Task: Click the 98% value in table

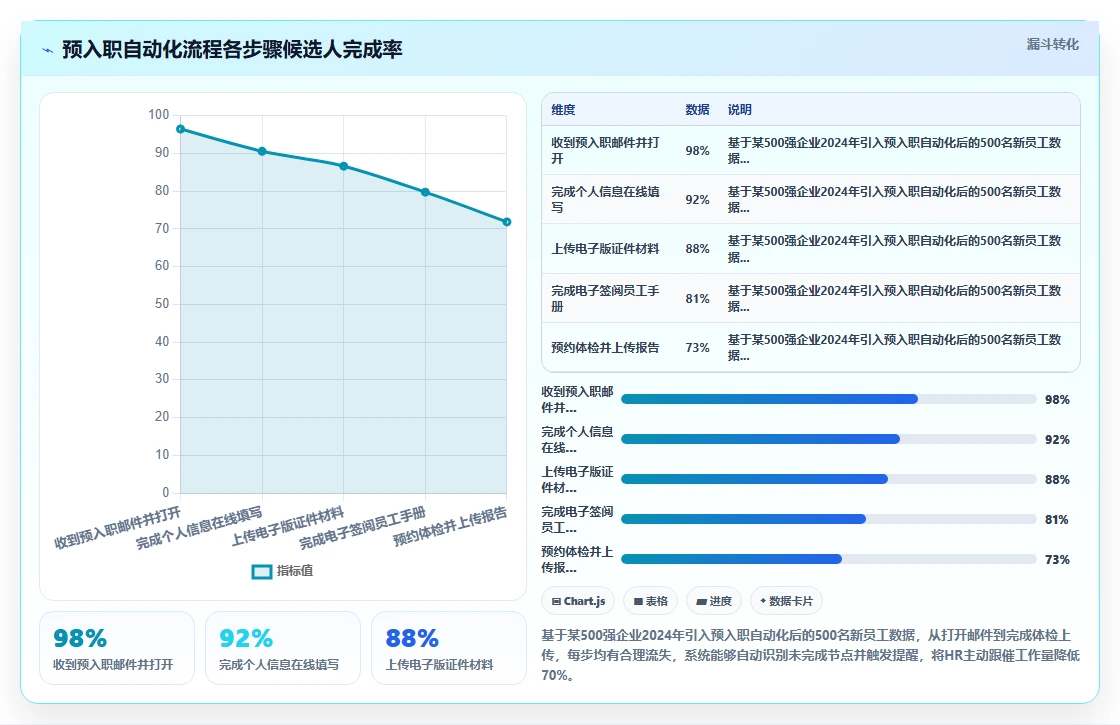Action: [697, 151]
